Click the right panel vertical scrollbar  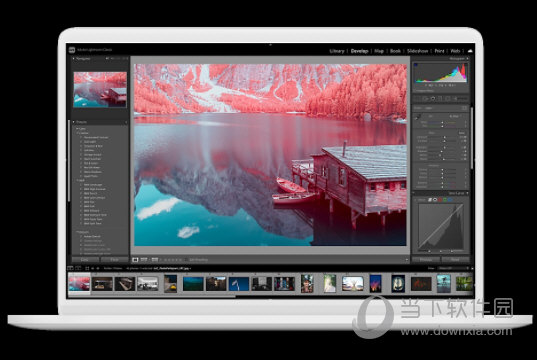click(472, 138)
